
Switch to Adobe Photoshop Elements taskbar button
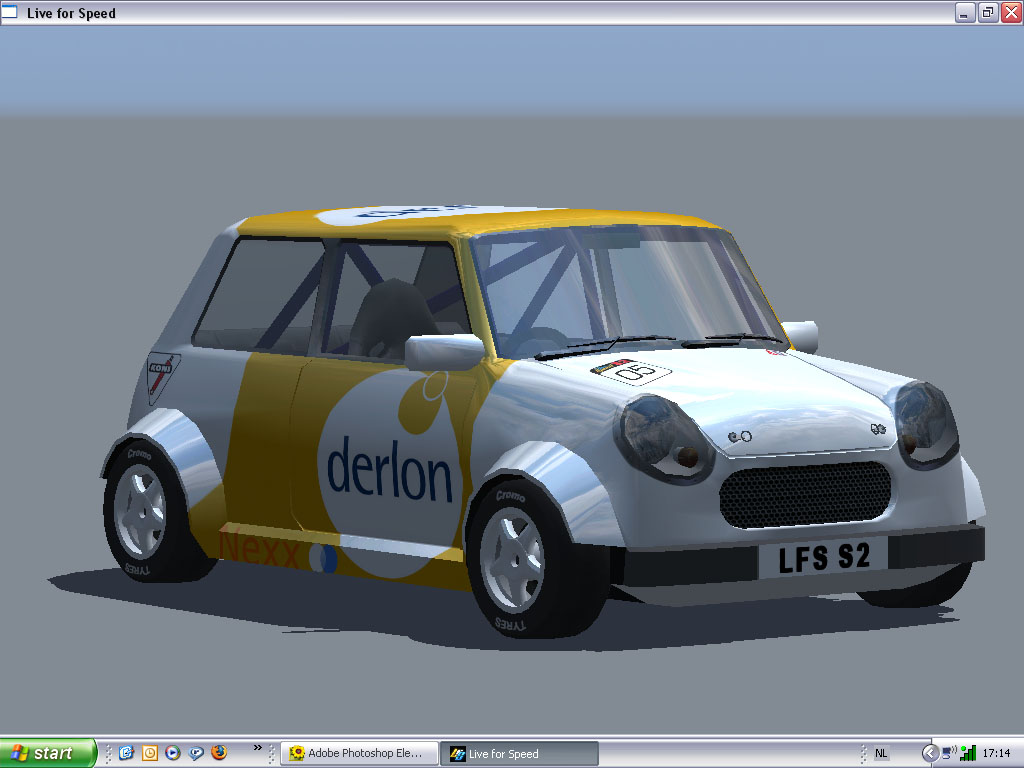point(359,754)
